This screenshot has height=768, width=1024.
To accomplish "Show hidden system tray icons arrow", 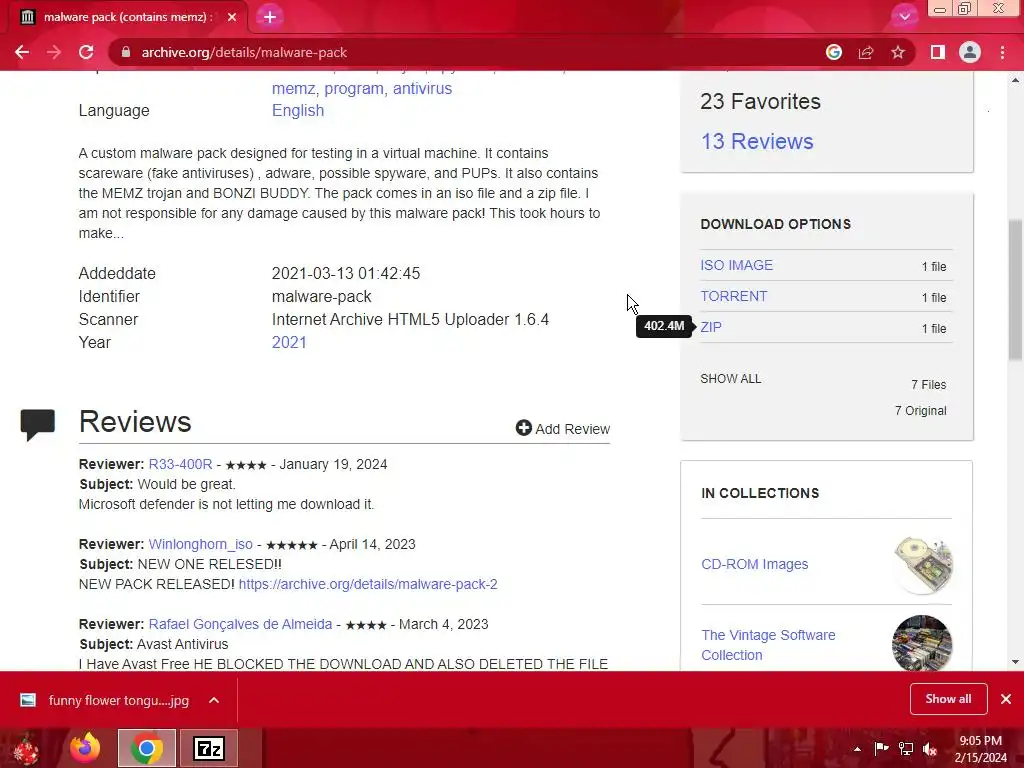I will [857, 748].
